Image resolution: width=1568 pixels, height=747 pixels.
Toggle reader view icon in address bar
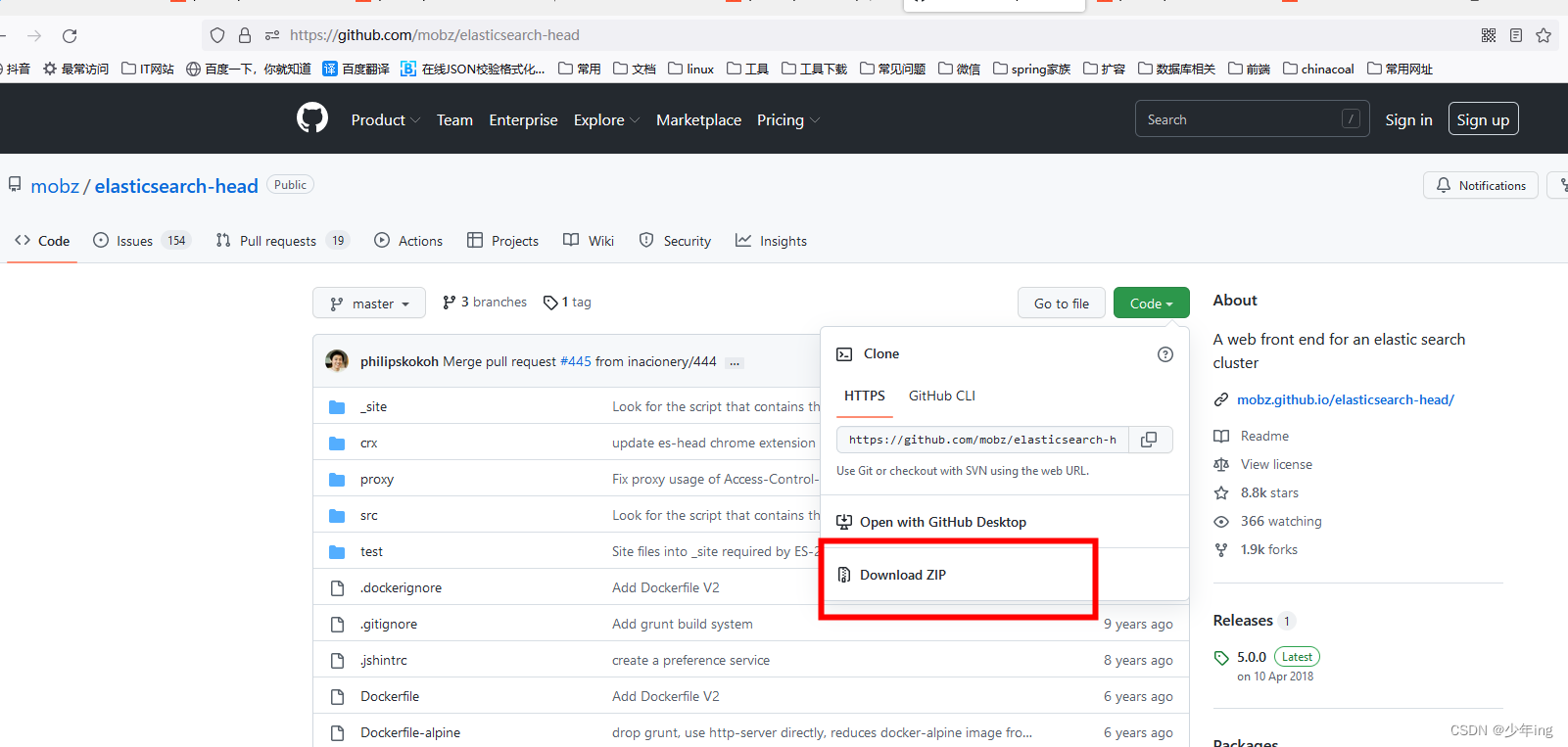1516,35
